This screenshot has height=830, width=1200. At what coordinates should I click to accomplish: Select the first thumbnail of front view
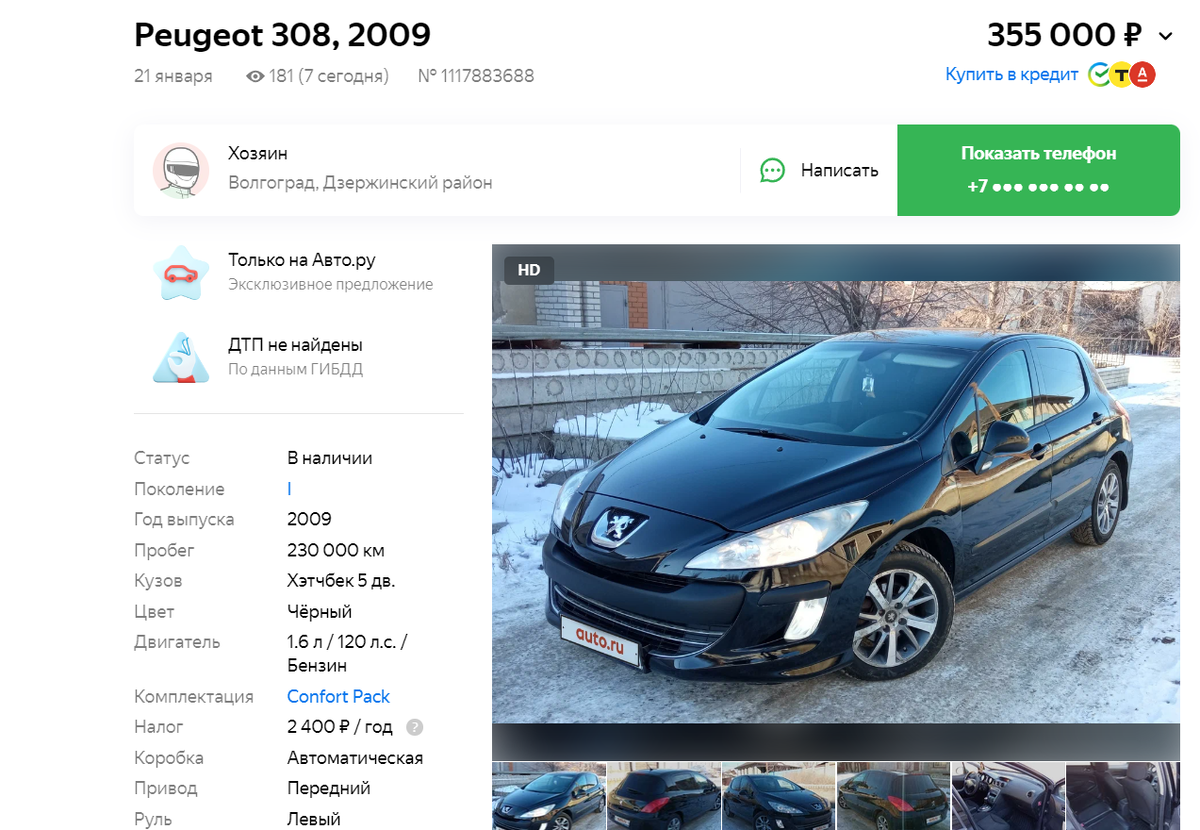[x=549, y=796]
